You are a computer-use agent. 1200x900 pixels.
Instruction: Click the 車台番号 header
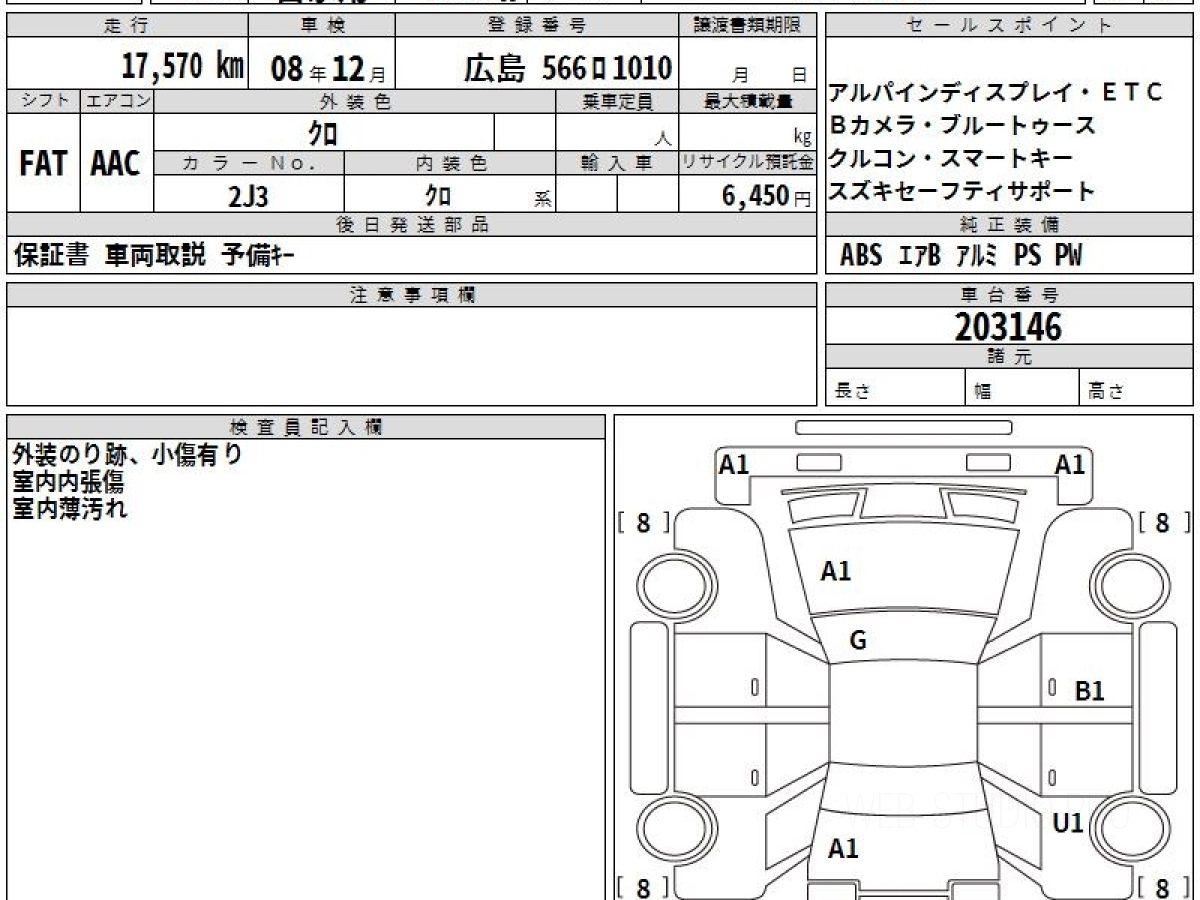coord(1010,295)
